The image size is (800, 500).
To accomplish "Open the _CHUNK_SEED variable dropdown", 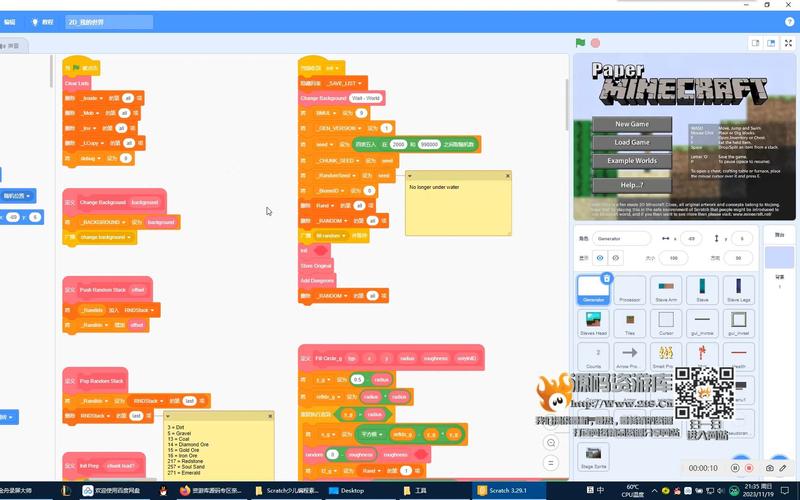I will 337,161.
